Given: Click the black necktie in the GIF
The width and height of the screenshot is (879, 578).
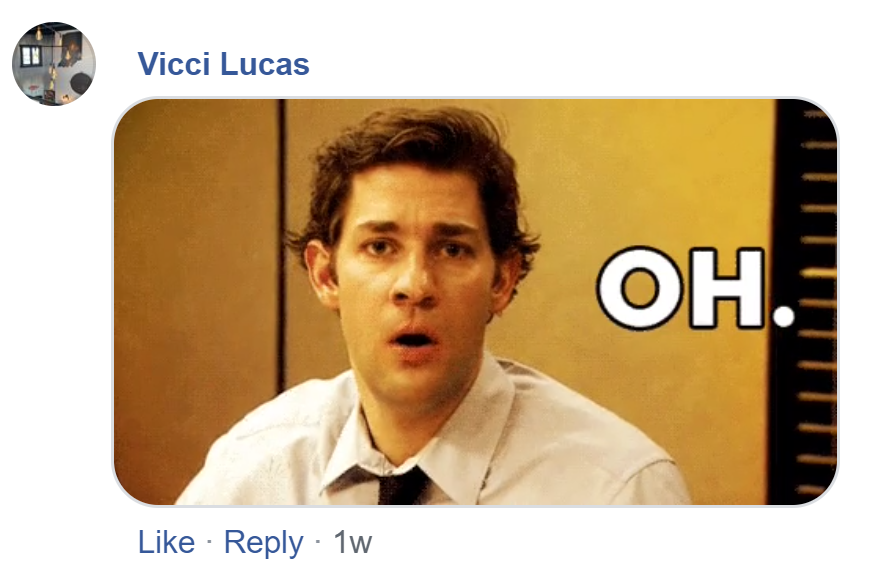Looking at the screenshot, I should point(403,485).
